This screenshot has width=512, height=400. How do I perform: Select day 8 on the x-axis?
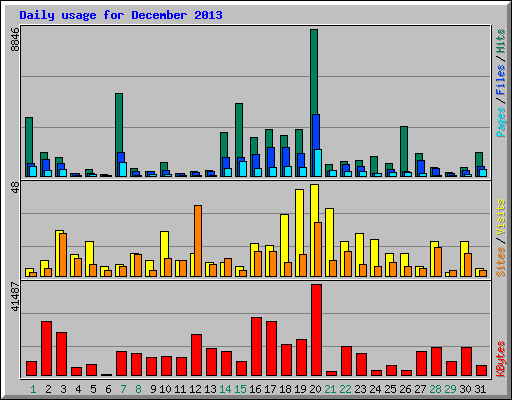(138, 389)
